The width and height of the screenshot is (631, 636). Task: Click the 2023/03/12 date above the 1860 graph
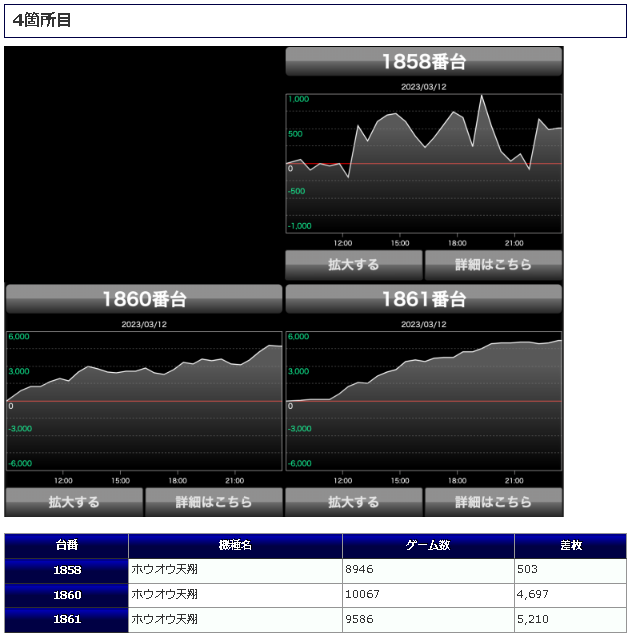point(144,324)
